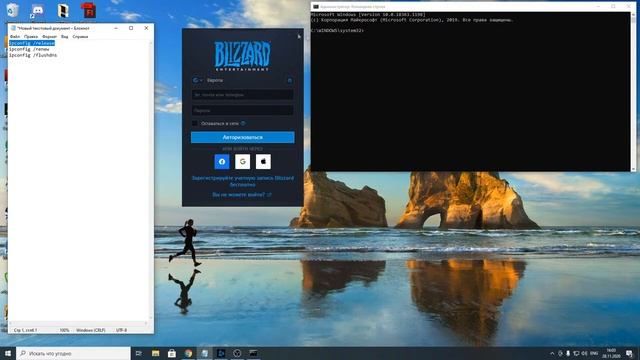Sign in with the Apple icon

pyautogui.click(x=263, y=162)
